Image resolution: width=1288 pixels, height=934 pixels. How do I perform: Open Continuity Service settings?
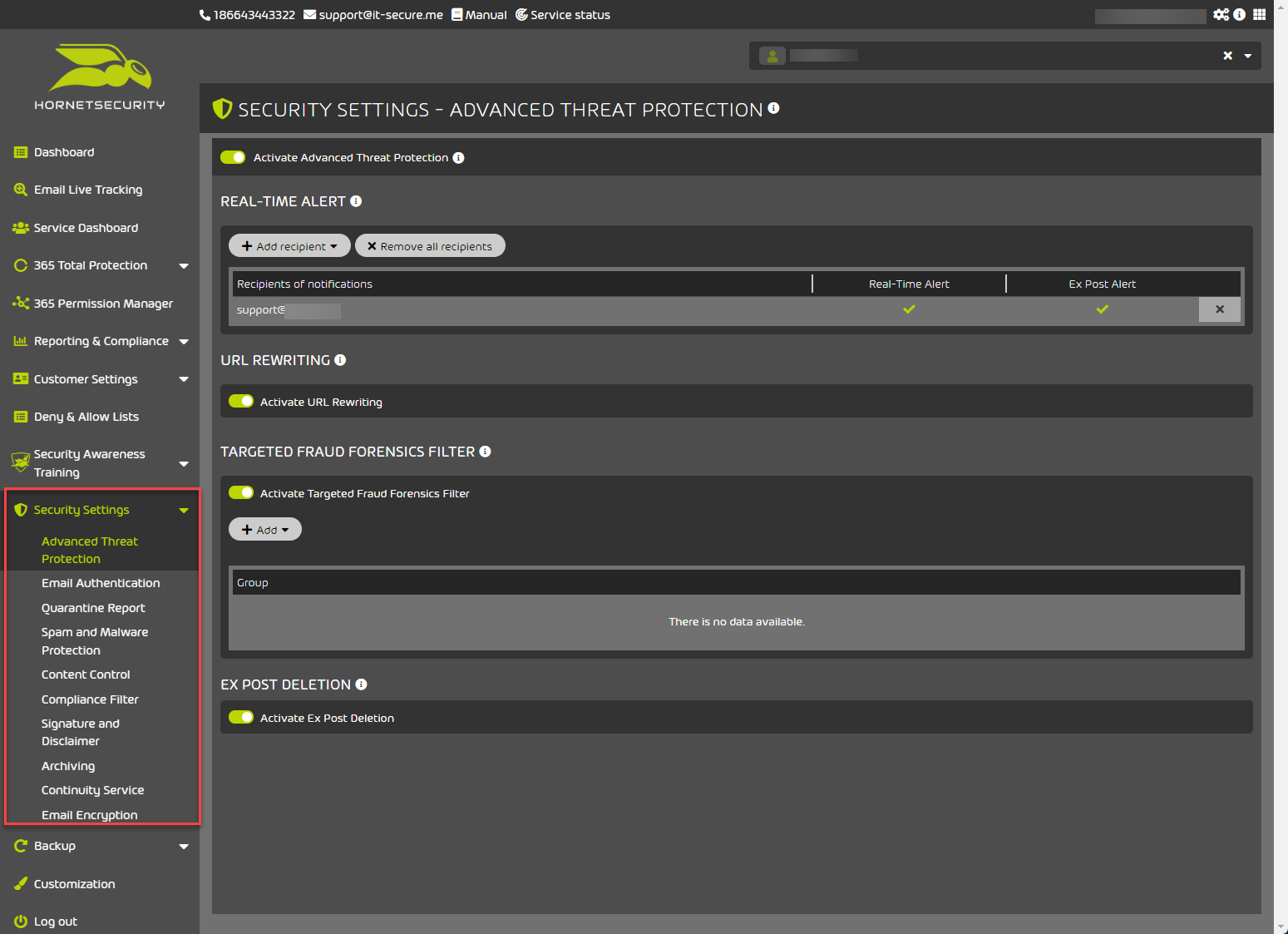92,790
